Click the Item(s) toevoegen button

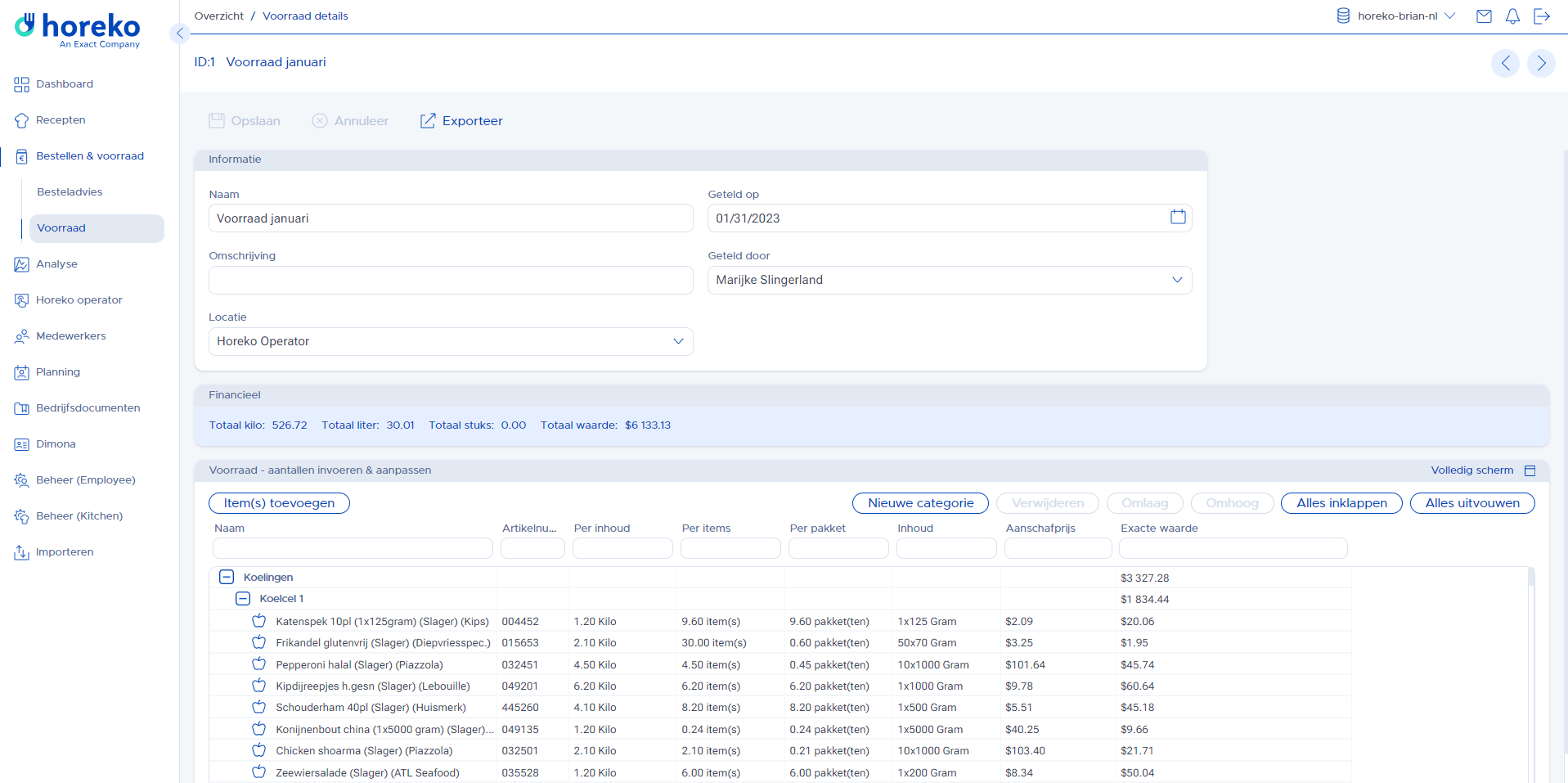point(279,503)
